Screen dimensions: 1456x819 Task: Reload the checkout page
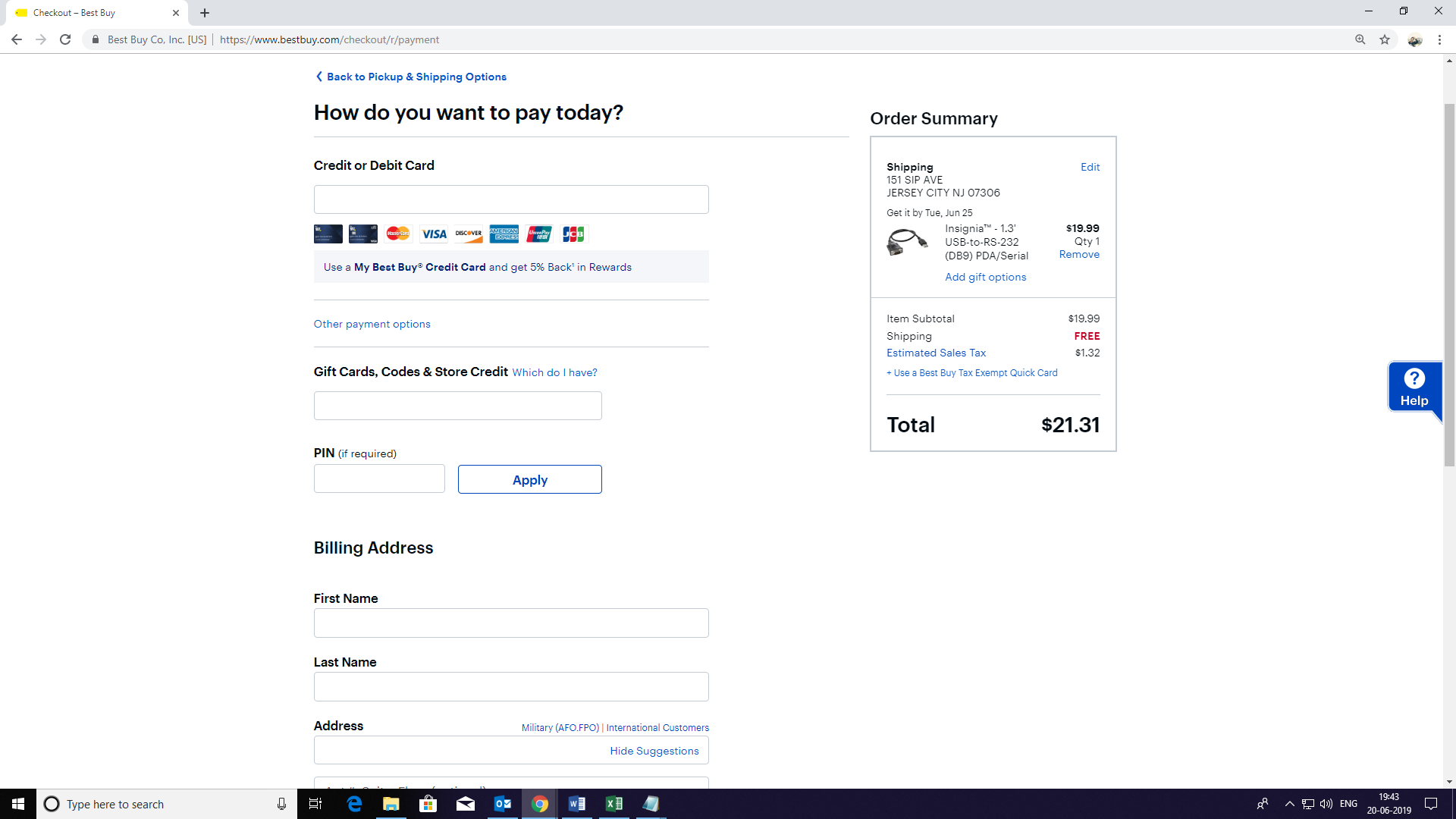click(x=65, y=39)
